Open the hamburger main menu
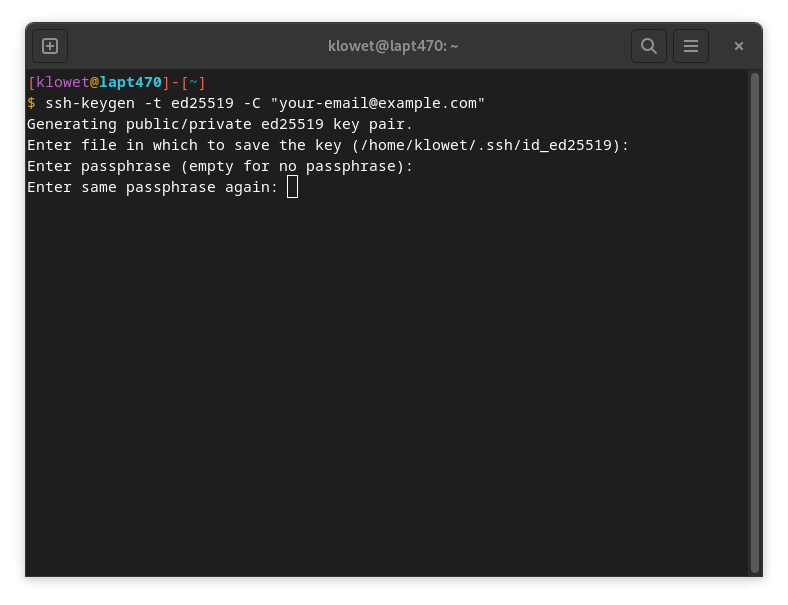The width and height of the screenshot is (788, 605). (690, 46)
